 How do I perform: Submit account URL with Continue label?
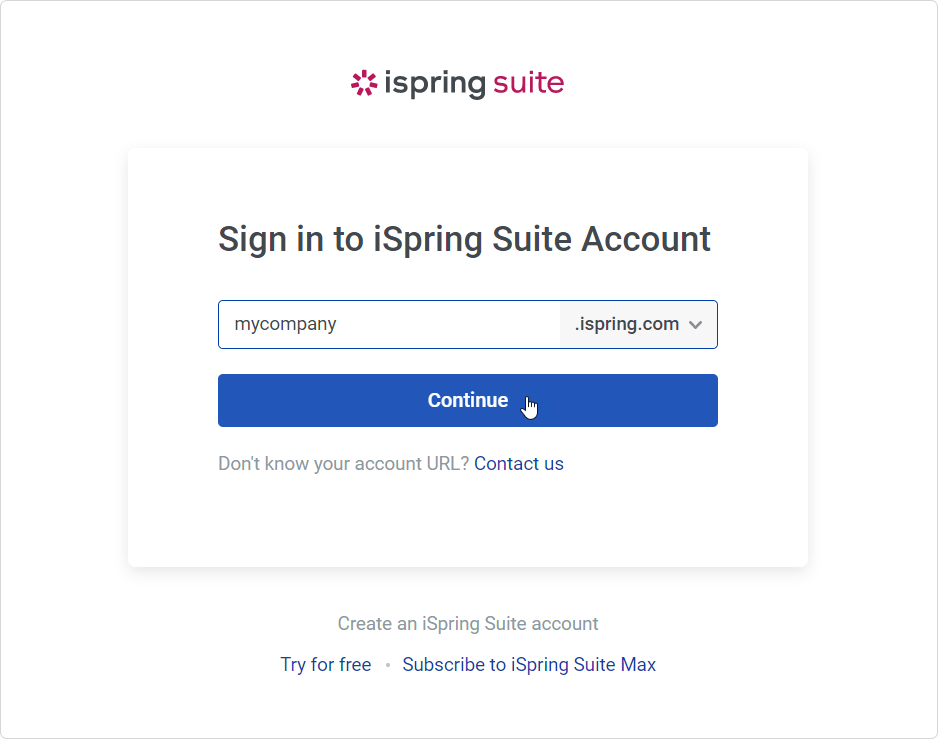click(468, 400)
